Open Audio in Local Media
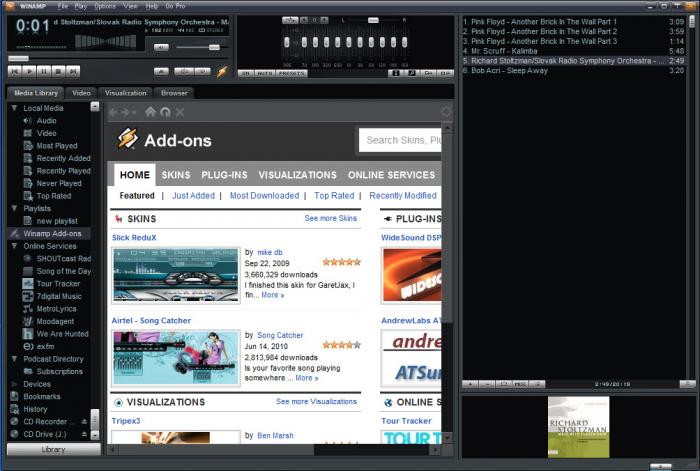This screenshot has width=700, height=471. pyautogui.click(x=46, y=121)
